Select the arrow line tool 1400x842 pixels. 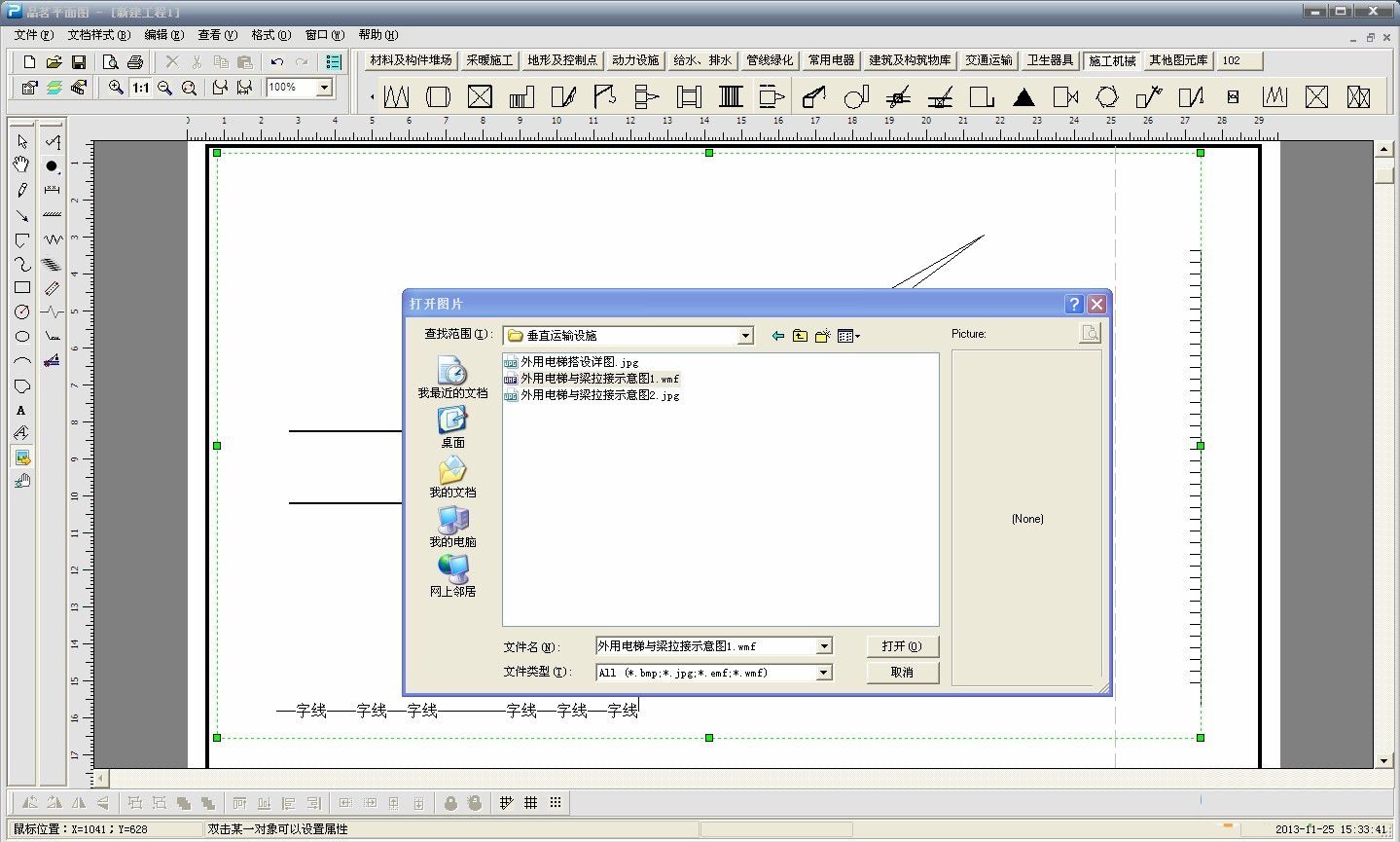(x=22, y=214)
